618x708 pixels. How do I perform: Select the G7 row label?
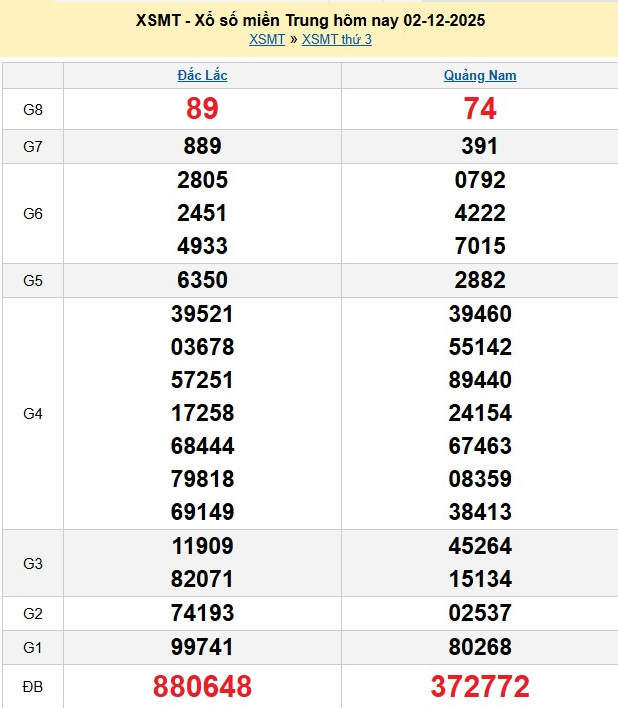pos(33,146)
